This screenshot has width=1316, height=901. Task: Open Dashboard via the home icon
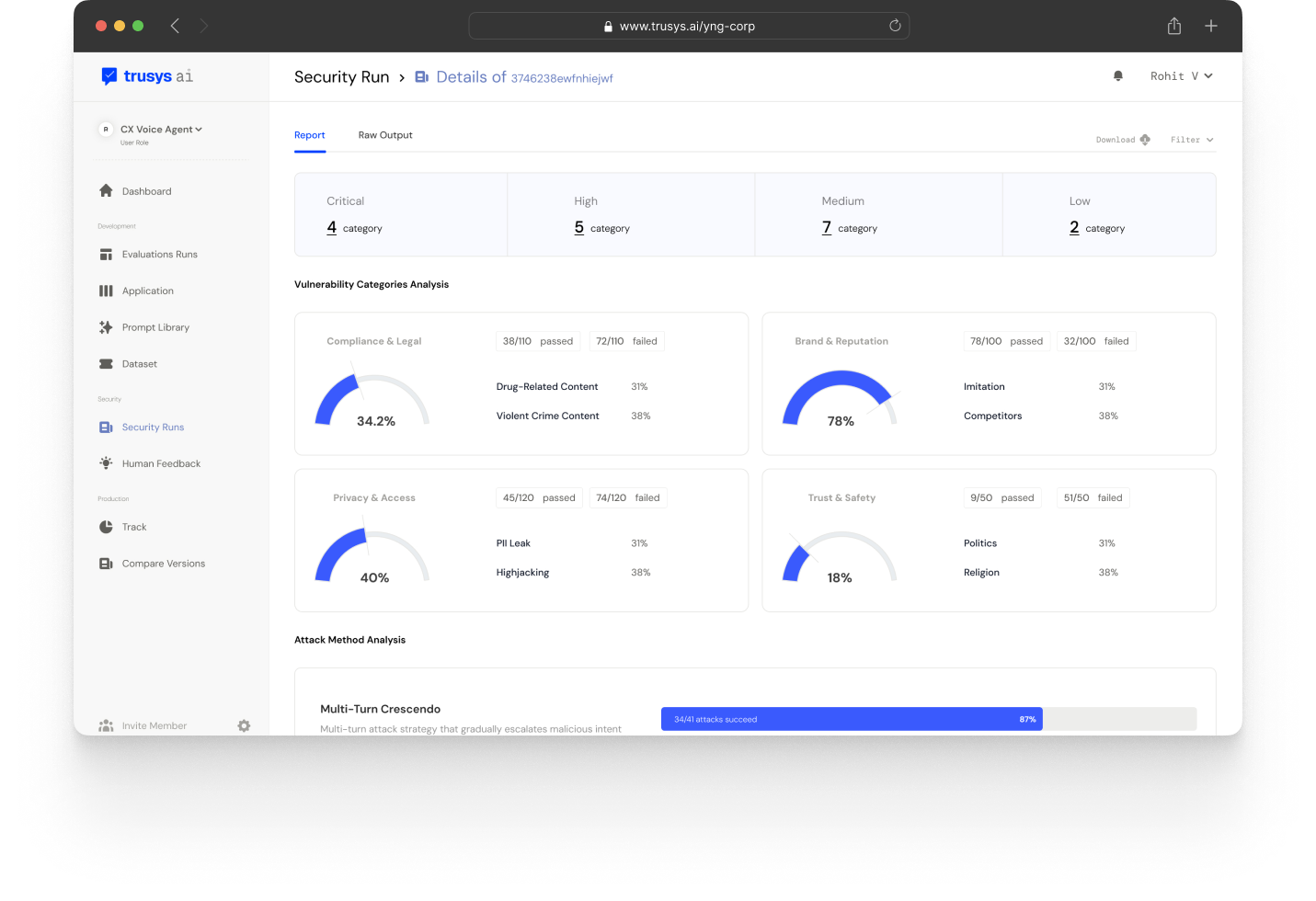(106, 191)
